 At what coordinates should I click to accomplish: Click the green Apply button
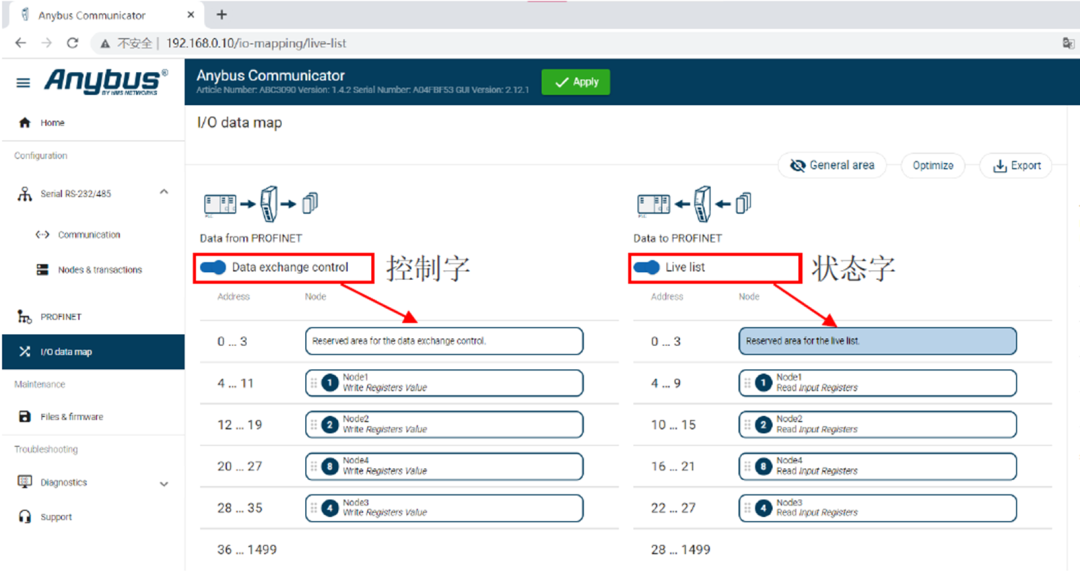(575, 82)
